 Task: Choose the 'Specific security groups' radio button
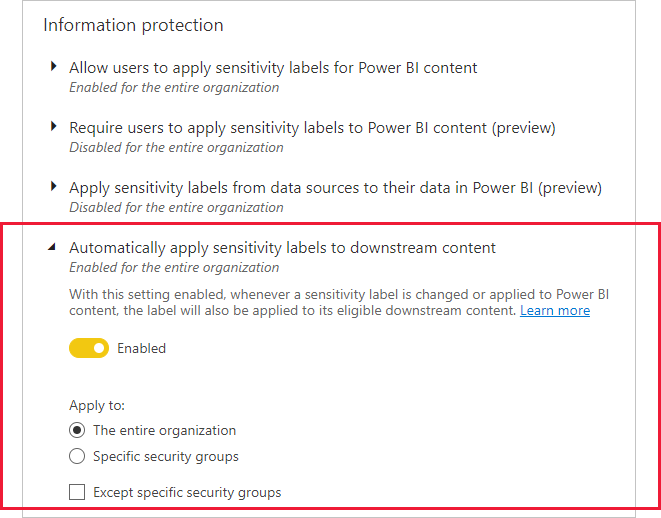(x=77, y=457)
